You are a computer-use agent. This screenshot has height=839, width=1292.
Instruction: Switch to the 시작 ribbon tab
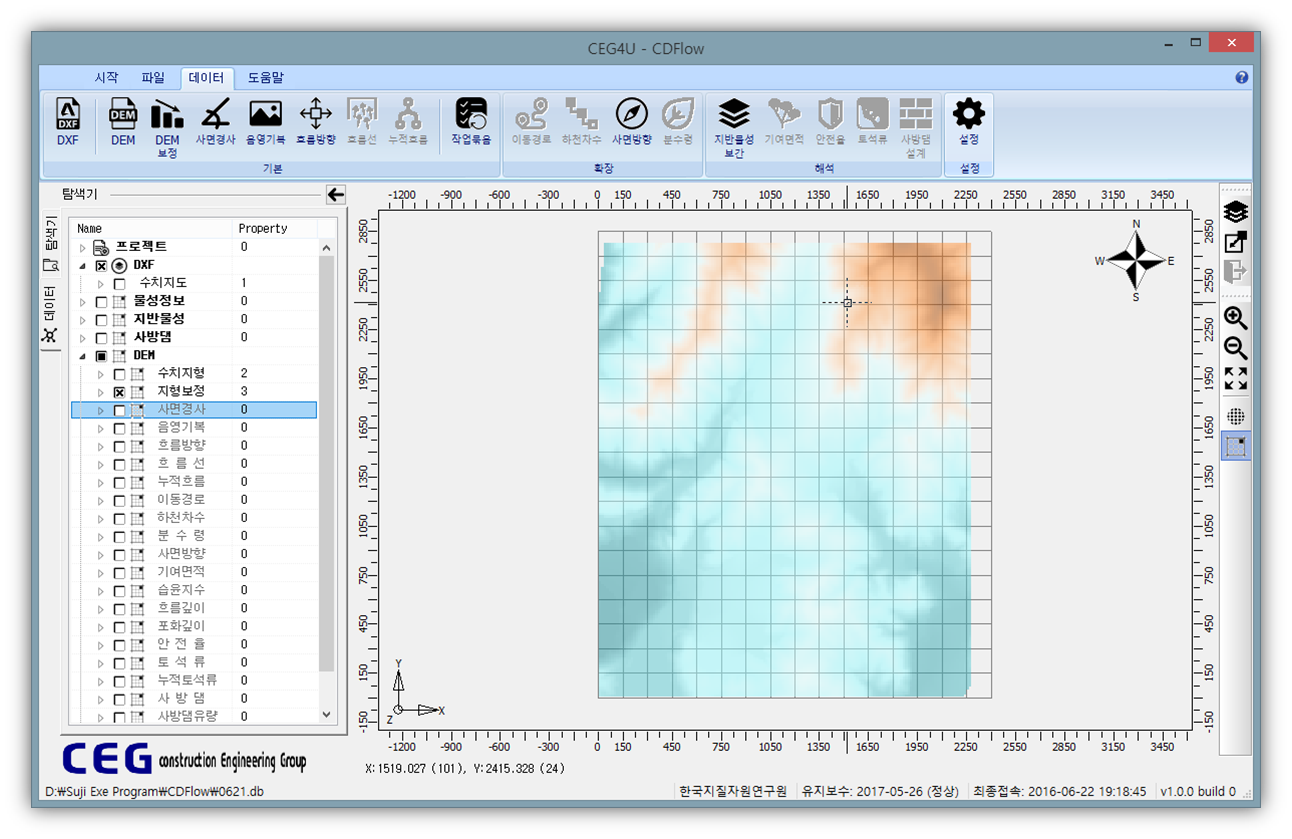coord(106,77)
